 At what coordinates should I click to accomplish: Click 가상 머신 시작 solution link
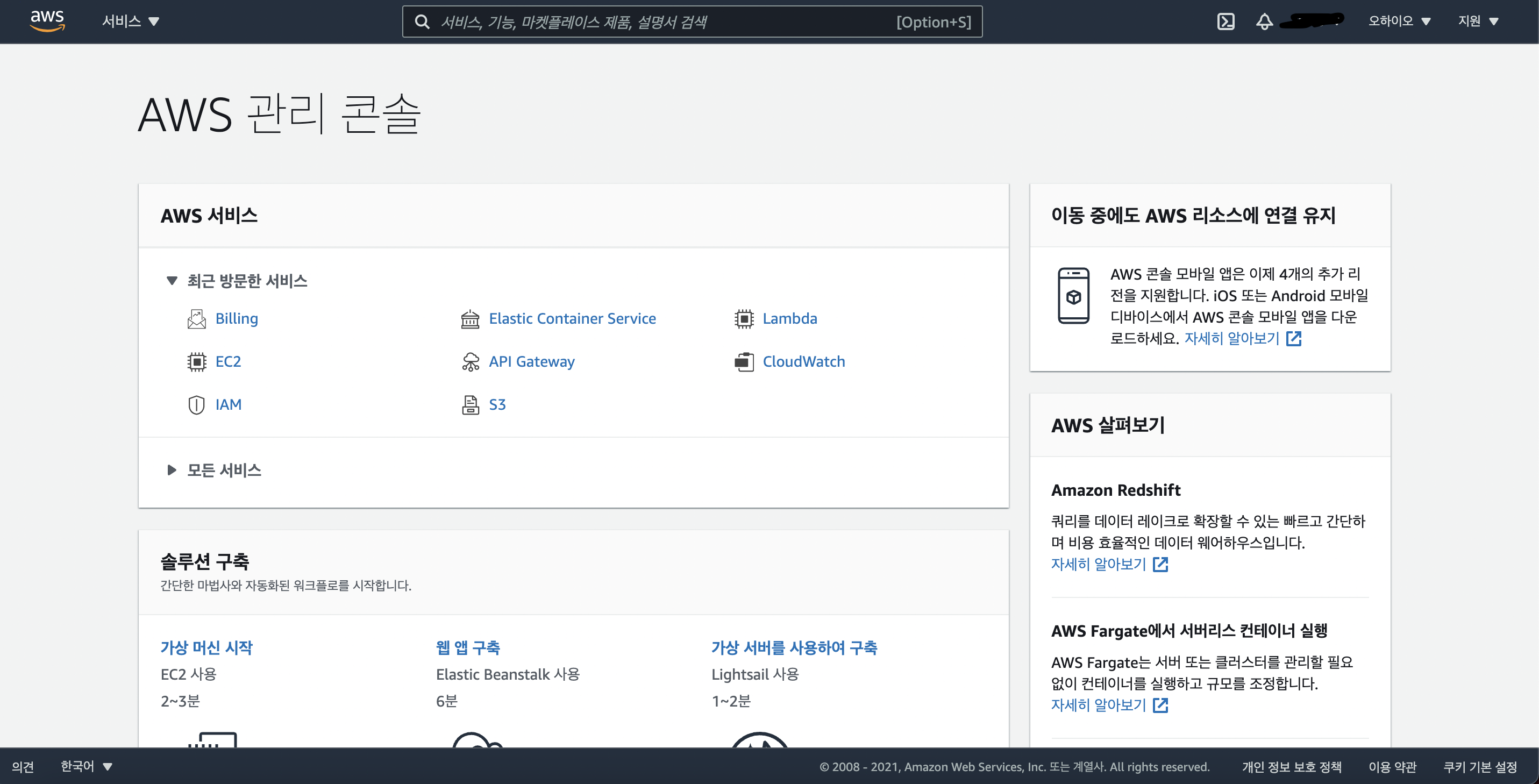coord(206,648)
